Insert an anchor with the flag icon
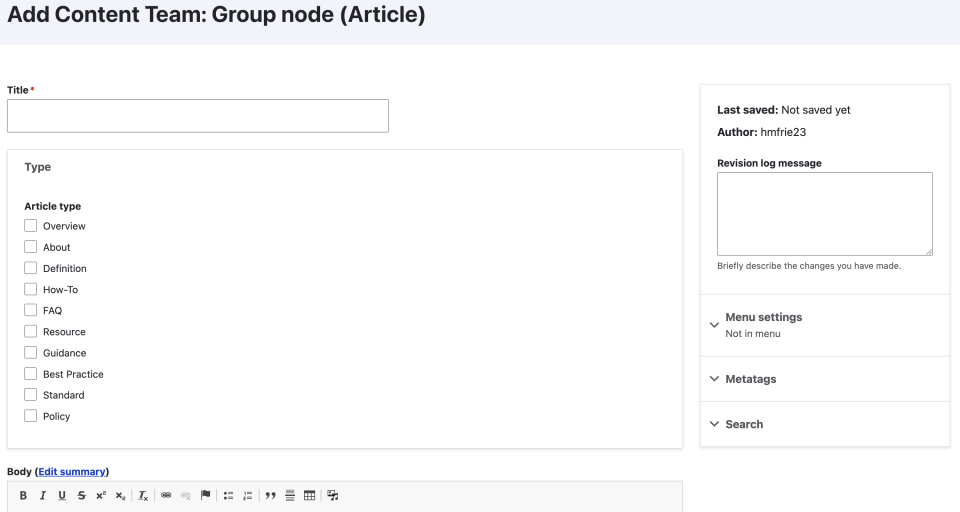Screen dimensions: 960x512 pos(206,495)
